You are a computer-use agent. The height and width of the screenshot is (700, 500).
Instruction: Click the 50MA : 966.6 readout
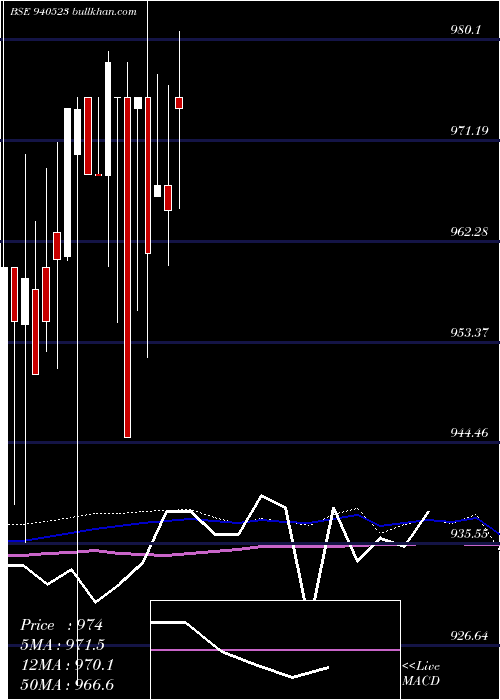pyautogui.click(x=67, y=684)
